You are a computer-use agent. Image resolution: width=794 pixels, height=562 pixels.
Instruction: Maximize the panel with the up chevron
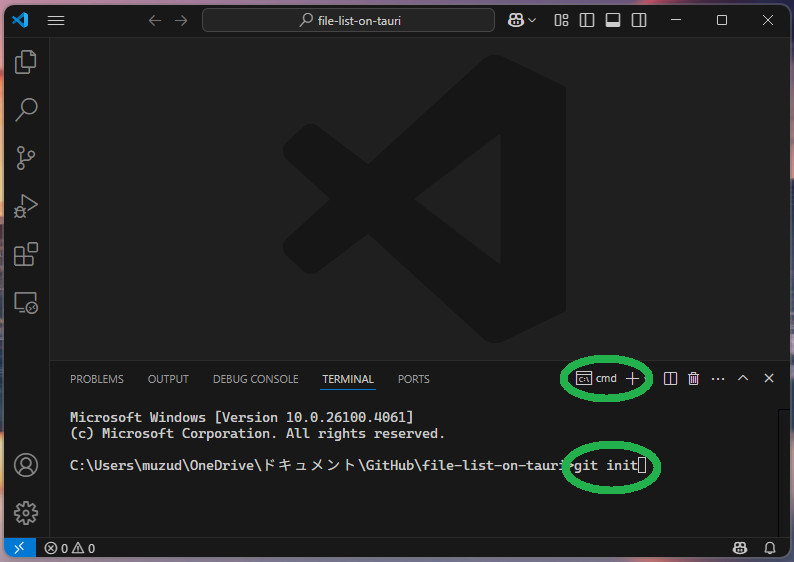[x=743, y=378]
